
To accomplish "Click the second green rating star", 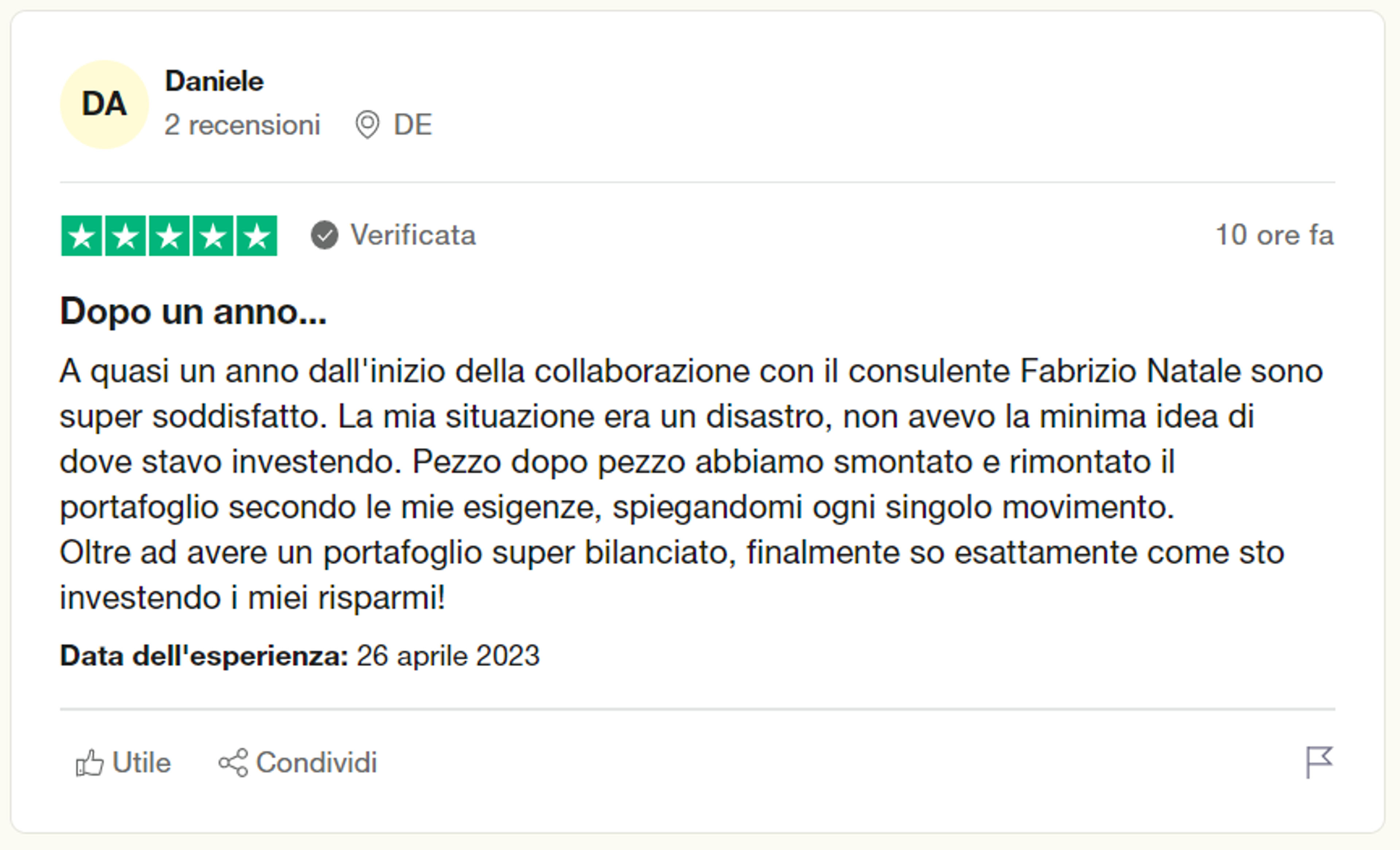I will point(125,236).
